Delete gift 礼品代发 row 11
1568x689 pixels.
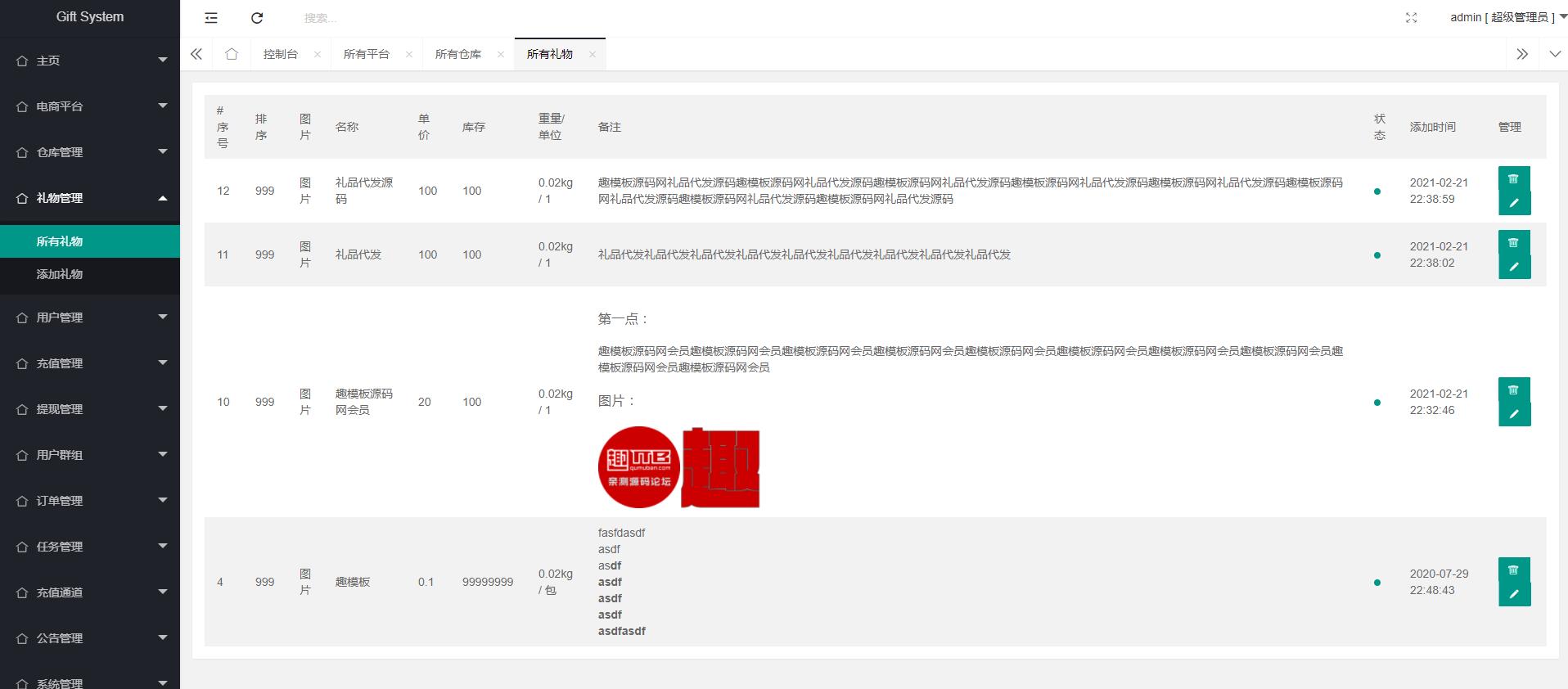[x=1514, y=242]
